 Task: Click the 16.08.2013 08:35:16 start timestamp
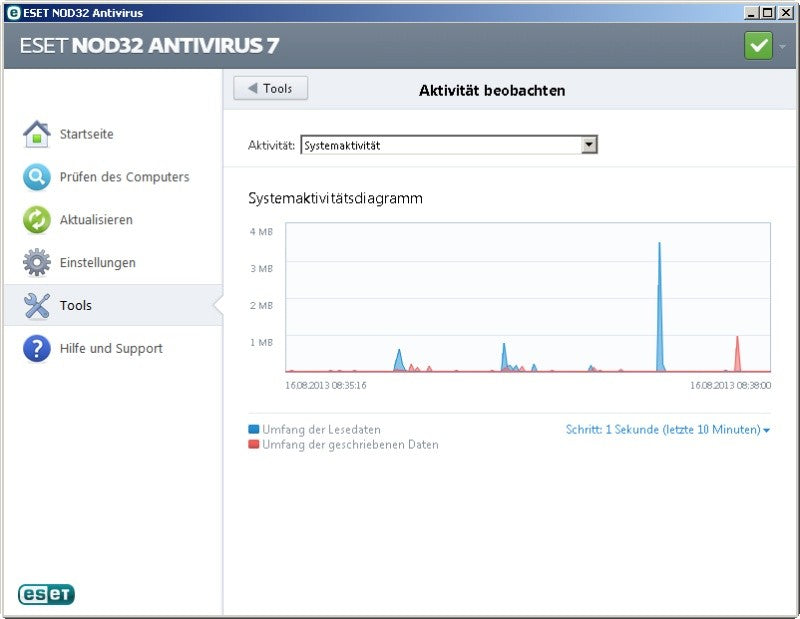[x=326, y=385]
